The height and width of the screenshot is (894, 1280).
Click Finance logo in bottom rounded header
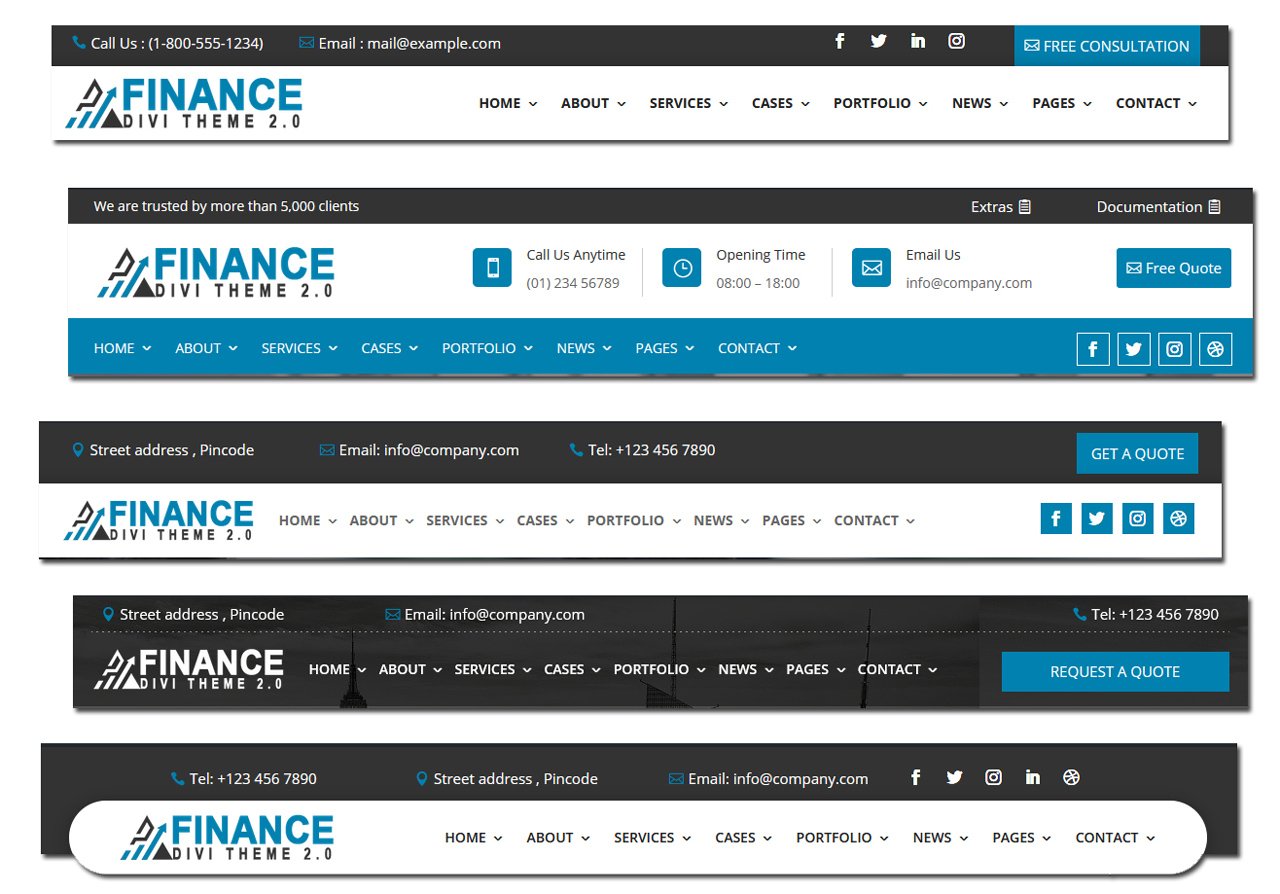point(227,837)
